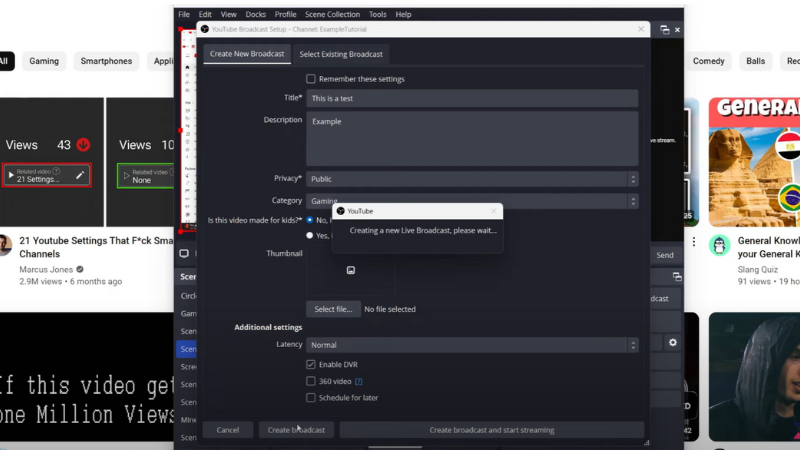Image resolution: width=800 pixels, height=450 pixels.
Task: Open the Privacy dropdown showing Public
Action: coord(472,179)
